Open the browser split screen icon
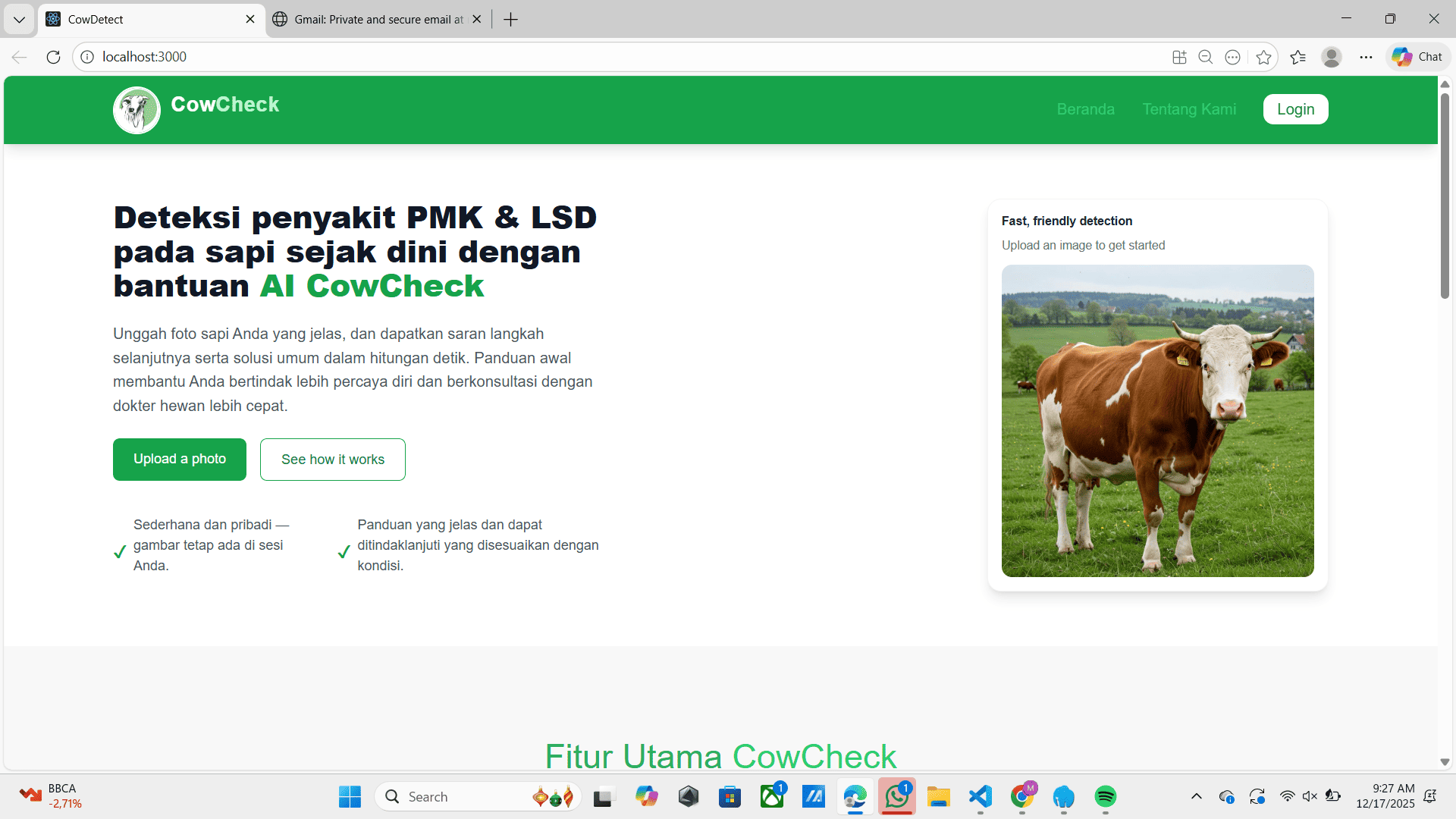 click(x=1179, y=57)
